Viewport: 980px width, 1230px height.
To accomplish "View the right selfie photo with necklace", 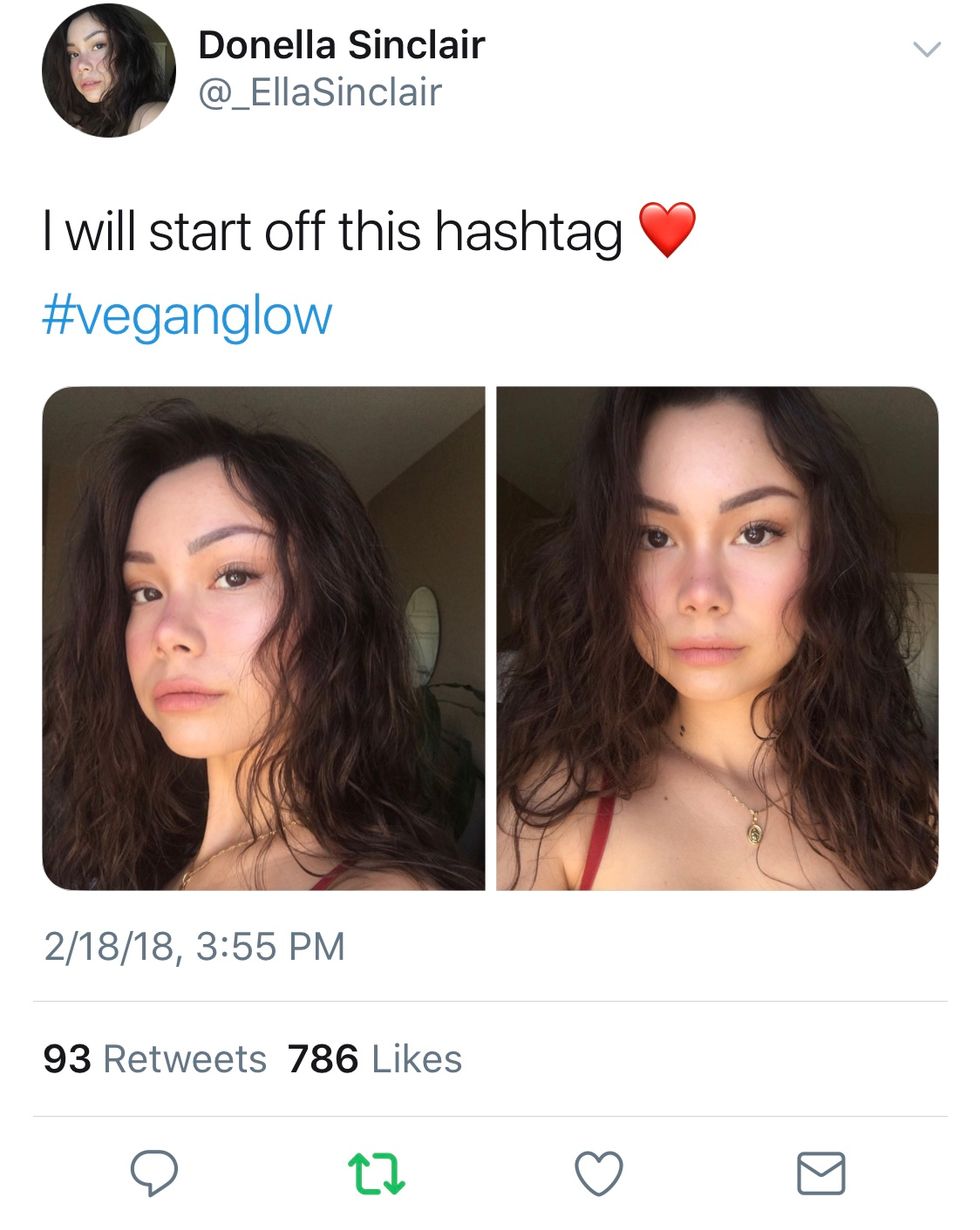I will click(x=717, y=638).
